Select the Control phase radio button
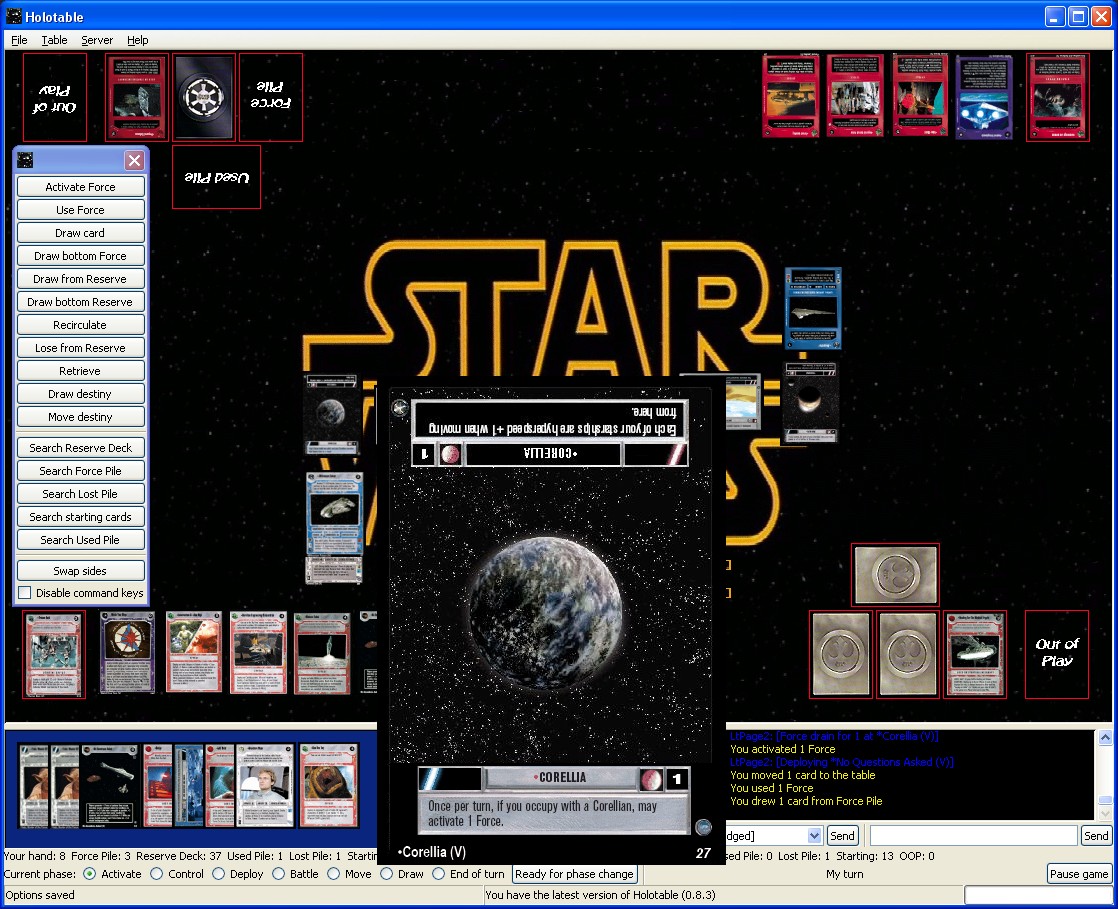 pyautogui.click(x=156, y=873)
